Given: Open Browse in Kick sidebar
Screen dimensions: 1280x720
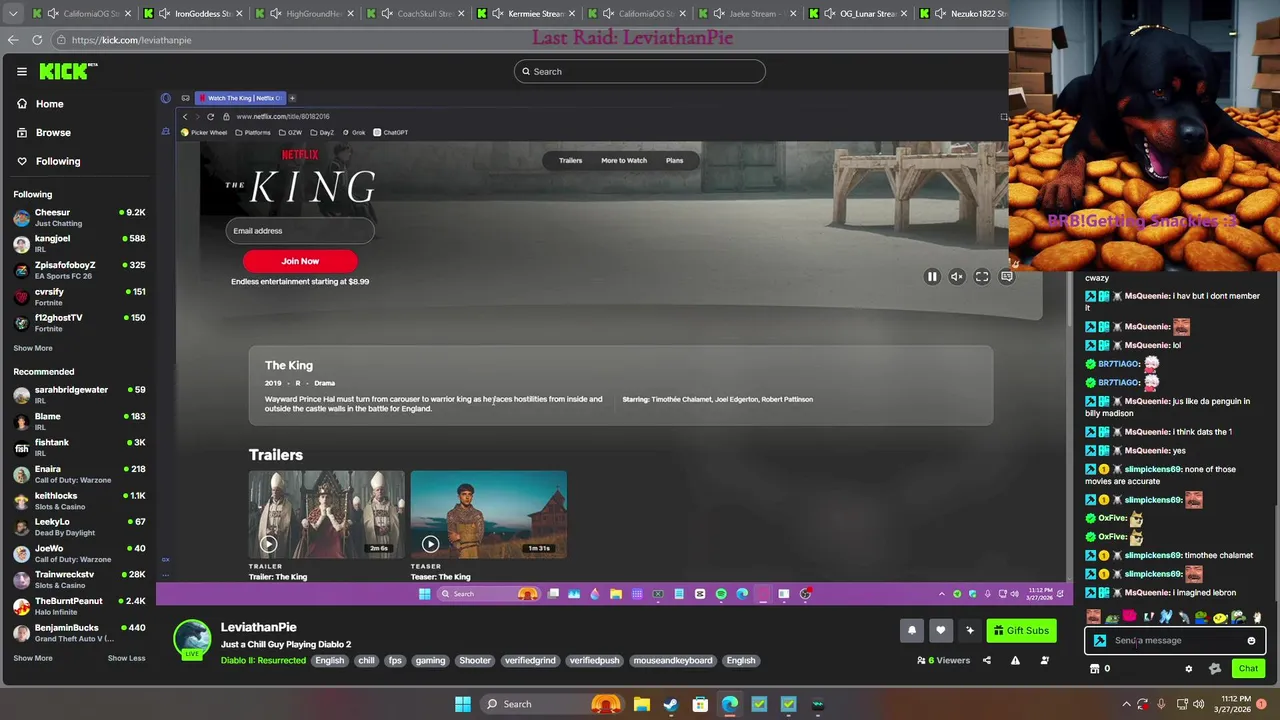Looking at the screenshot, I should [x=44, y=132].
